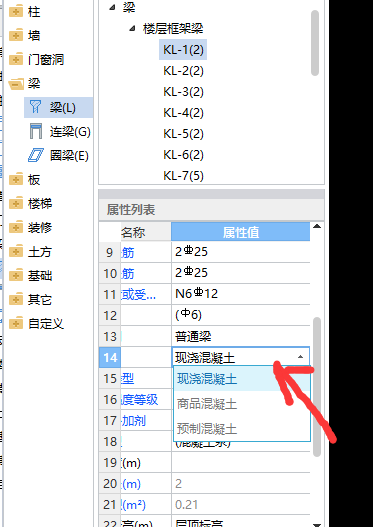
Task: Click the up arrow of property list scrollbar
Action: [x=317, y=226]
